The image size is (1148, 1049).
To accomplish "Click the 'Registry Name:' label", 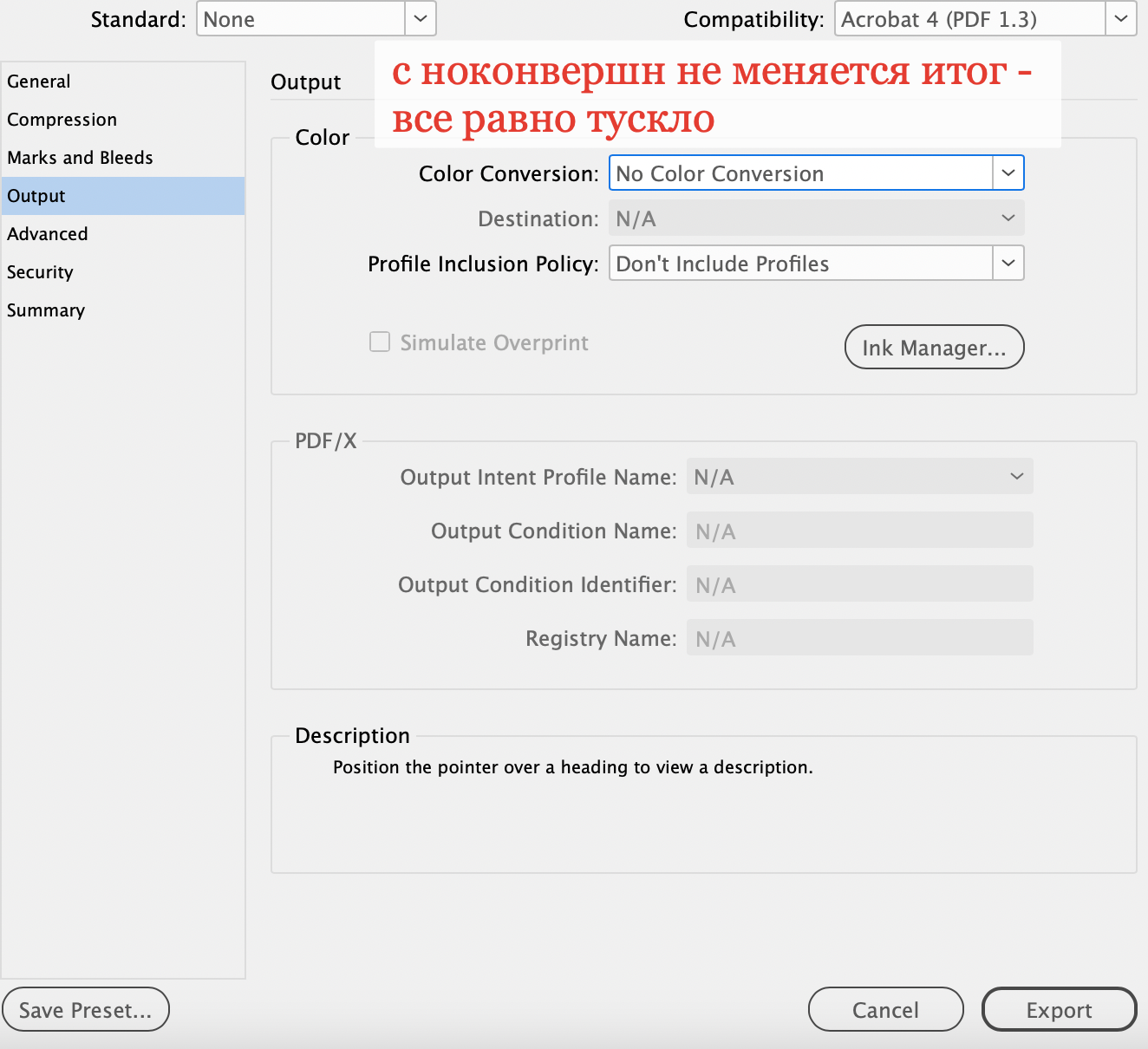I will click(x=601, y=639).
